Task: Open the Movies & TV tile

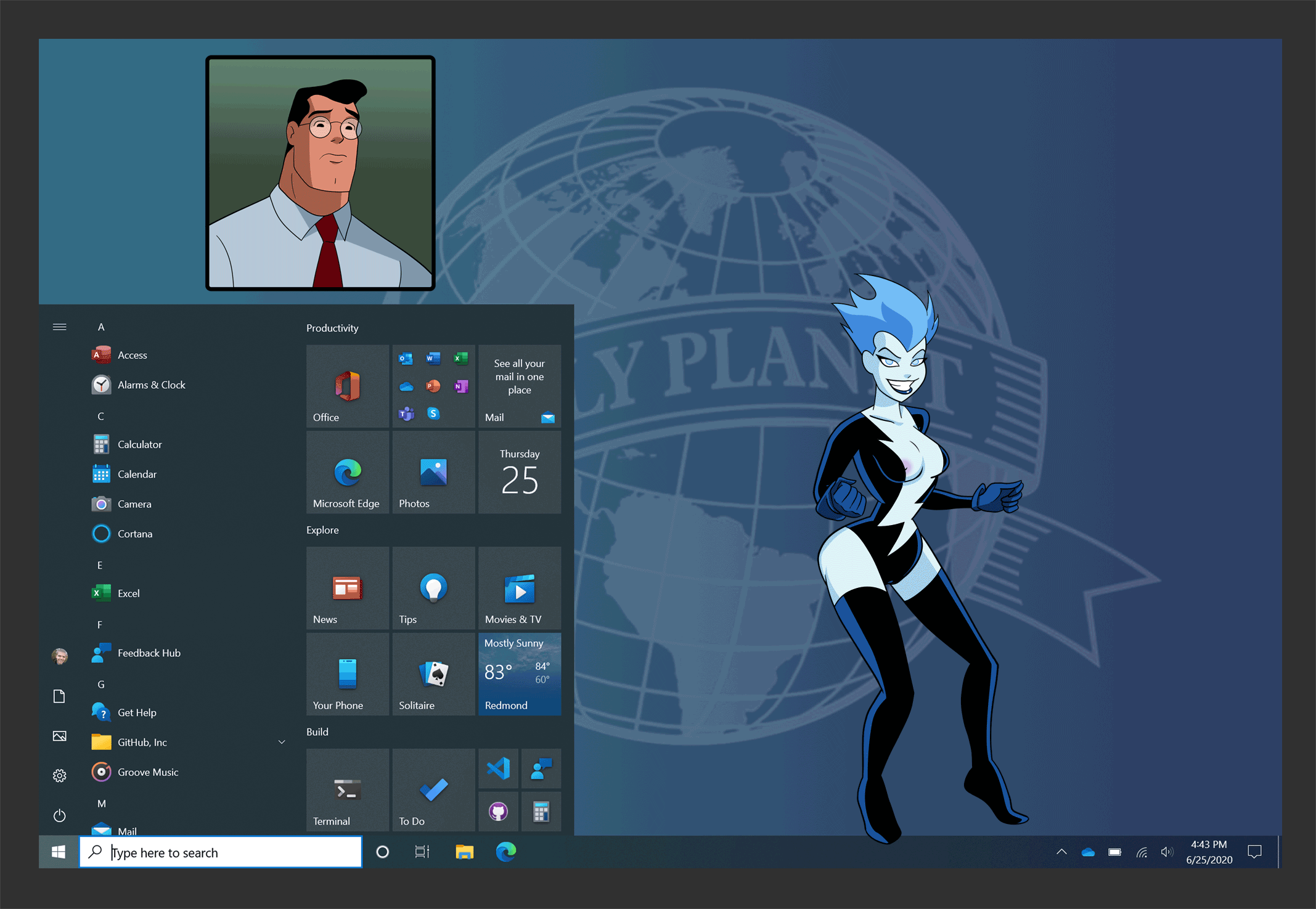Action: point(520,589)
